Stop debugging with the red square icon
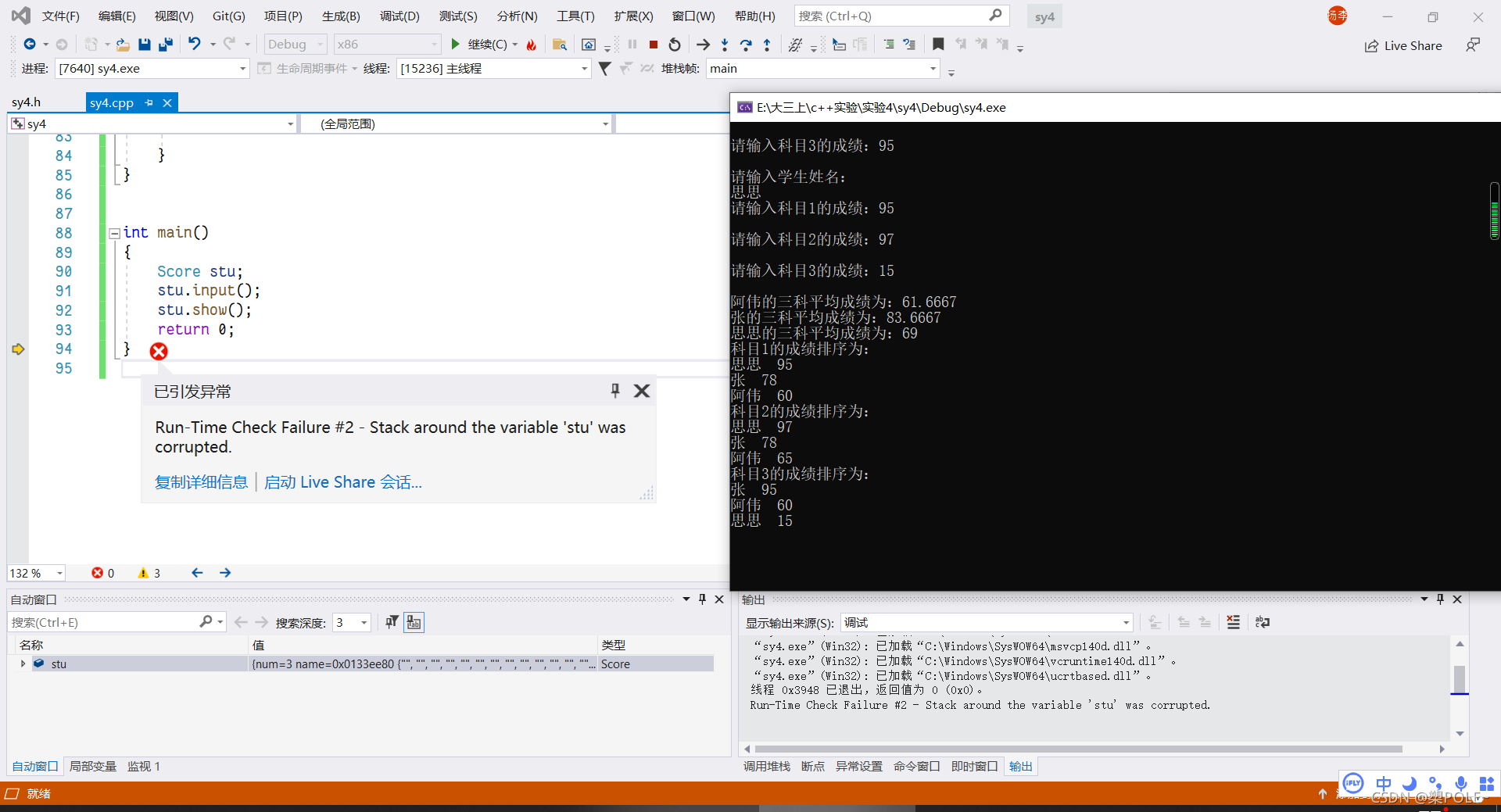1501x812 pixels. pos(654,45)
